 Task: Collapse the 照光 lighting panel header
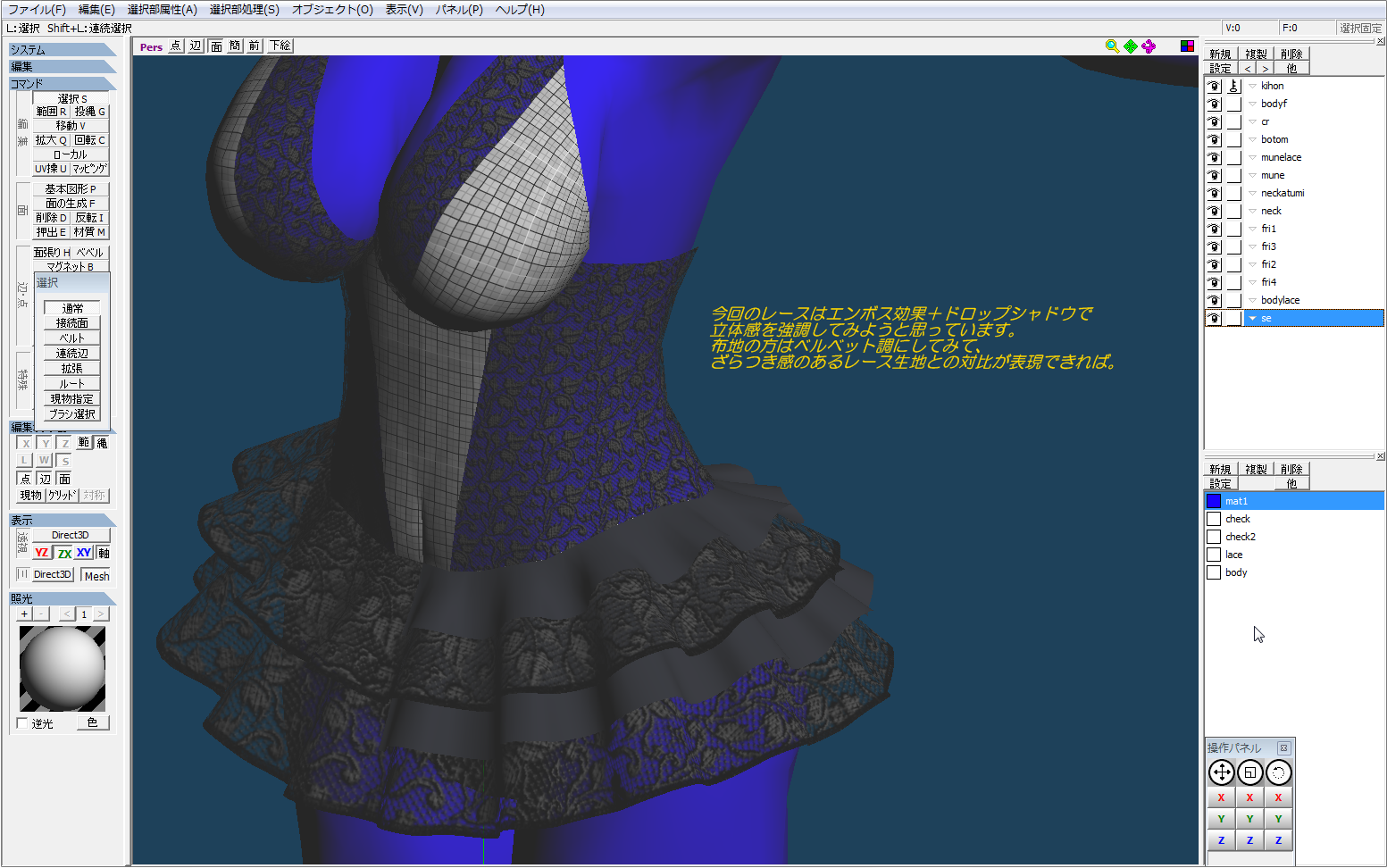[61, 598]
